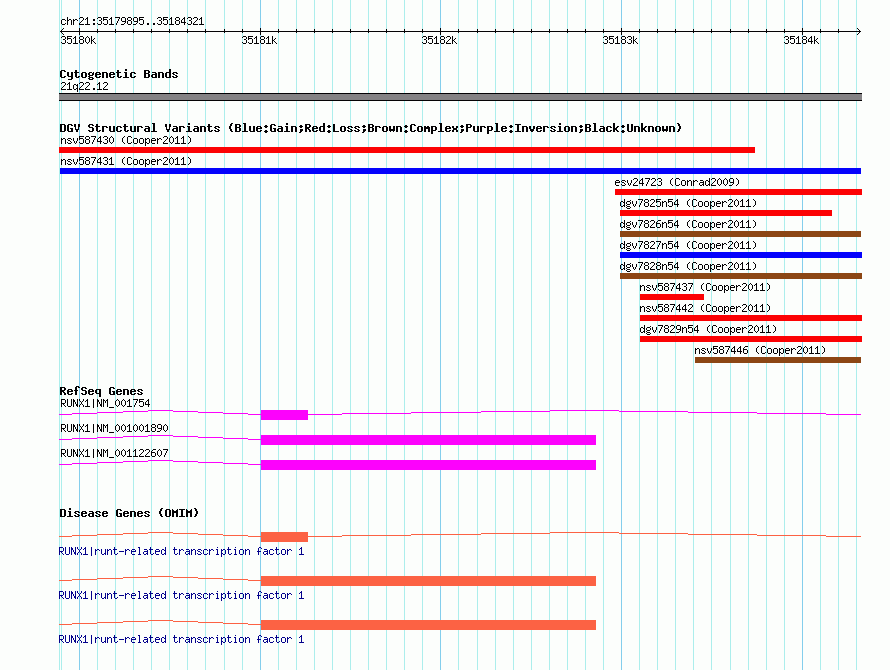Open the third RUNX1 runt-related transcription factor link
The image size is (890, 670).
pos(182,639)
